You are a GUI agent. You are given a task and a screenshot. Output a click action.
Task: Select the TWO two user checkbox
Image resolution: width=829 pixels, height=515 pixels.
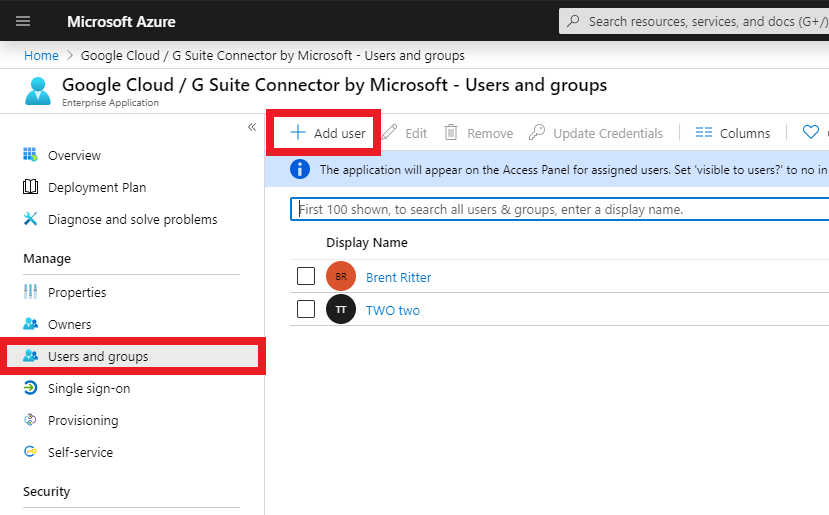pos(306,309)
